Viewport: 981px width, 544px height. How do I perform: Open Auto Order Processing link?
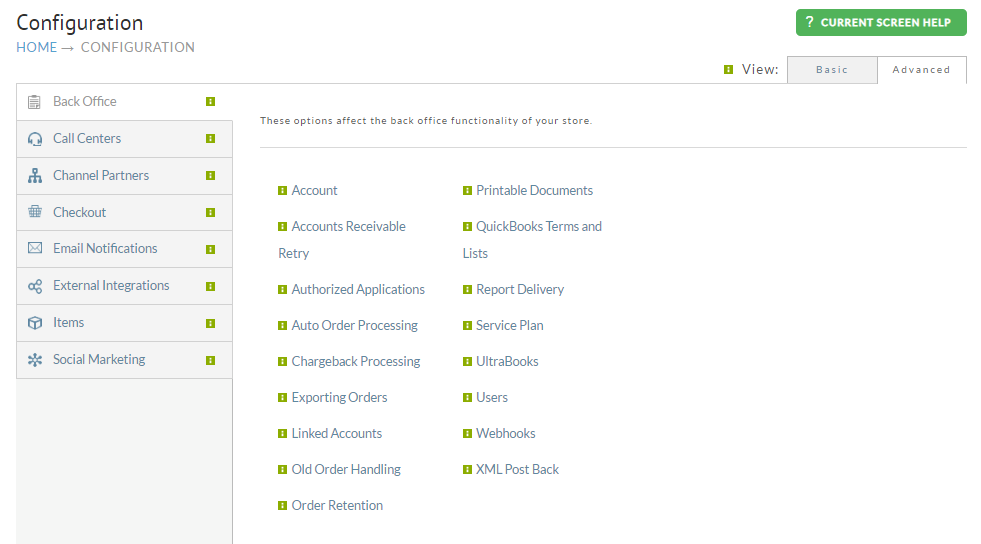[355, 325]
